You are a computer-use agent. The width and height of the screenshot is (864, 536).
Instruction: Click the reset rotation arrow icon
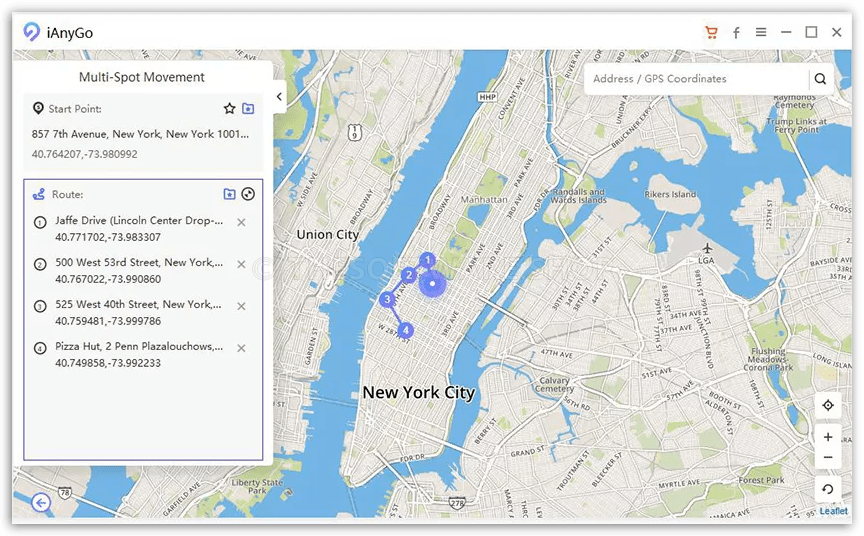click(828, 489)
